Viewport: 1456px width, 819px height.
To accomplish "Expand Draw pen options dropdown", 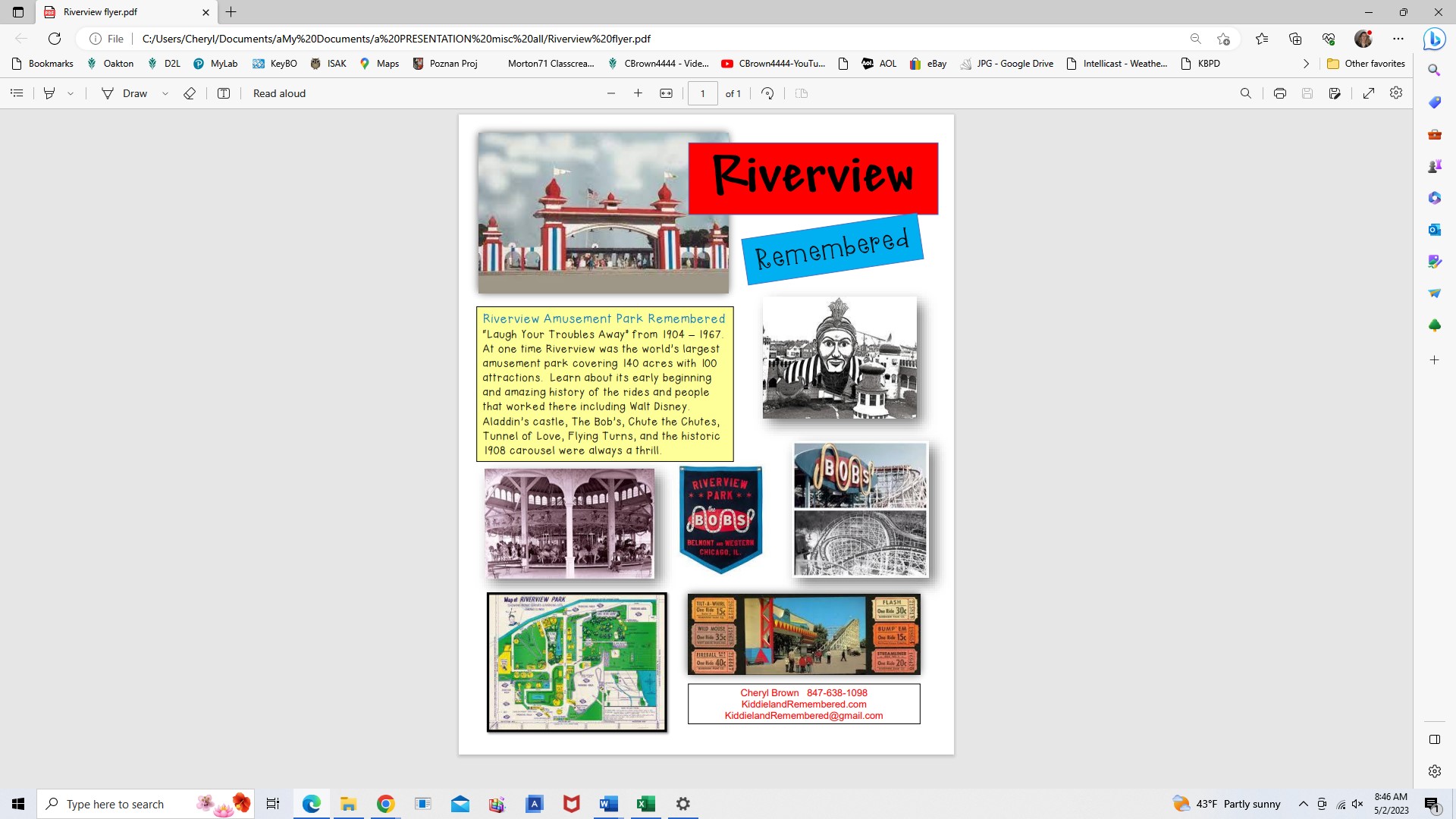I will [165, 93].
